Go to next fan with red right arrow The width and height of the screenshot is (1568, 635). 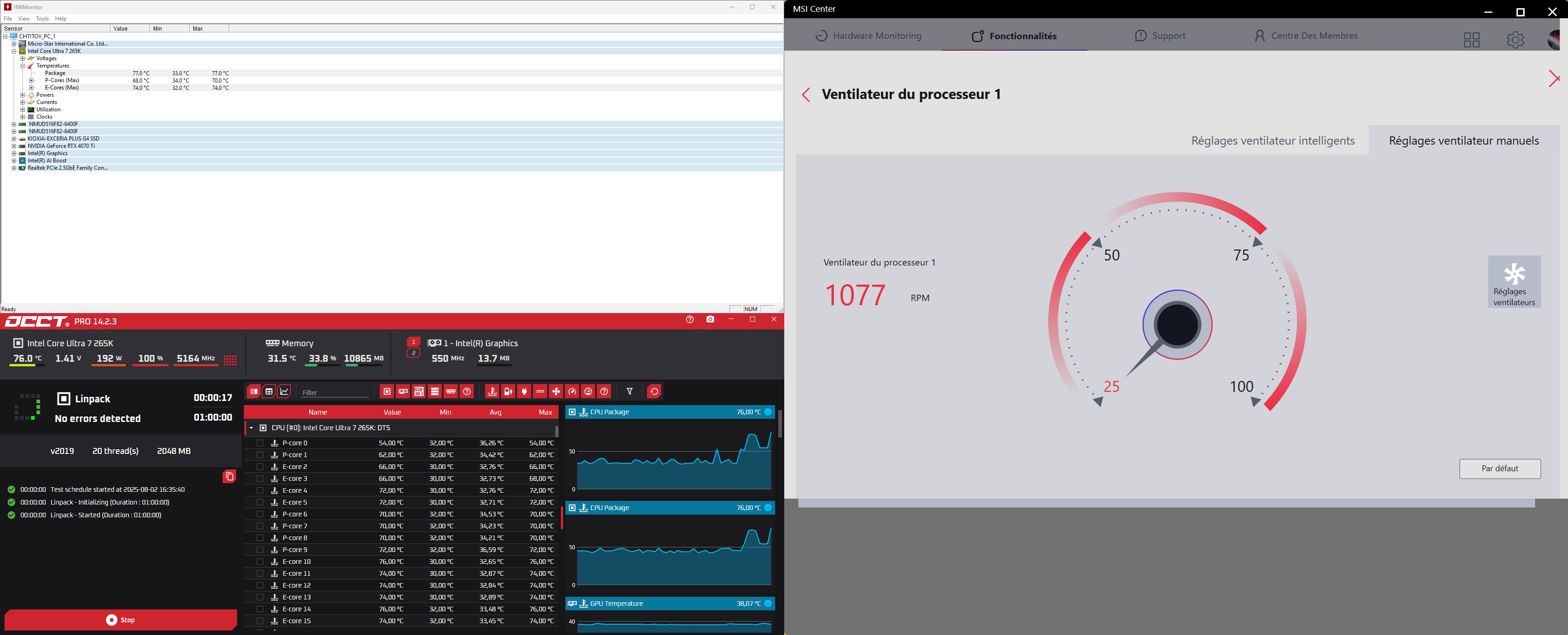[1554, 78]
